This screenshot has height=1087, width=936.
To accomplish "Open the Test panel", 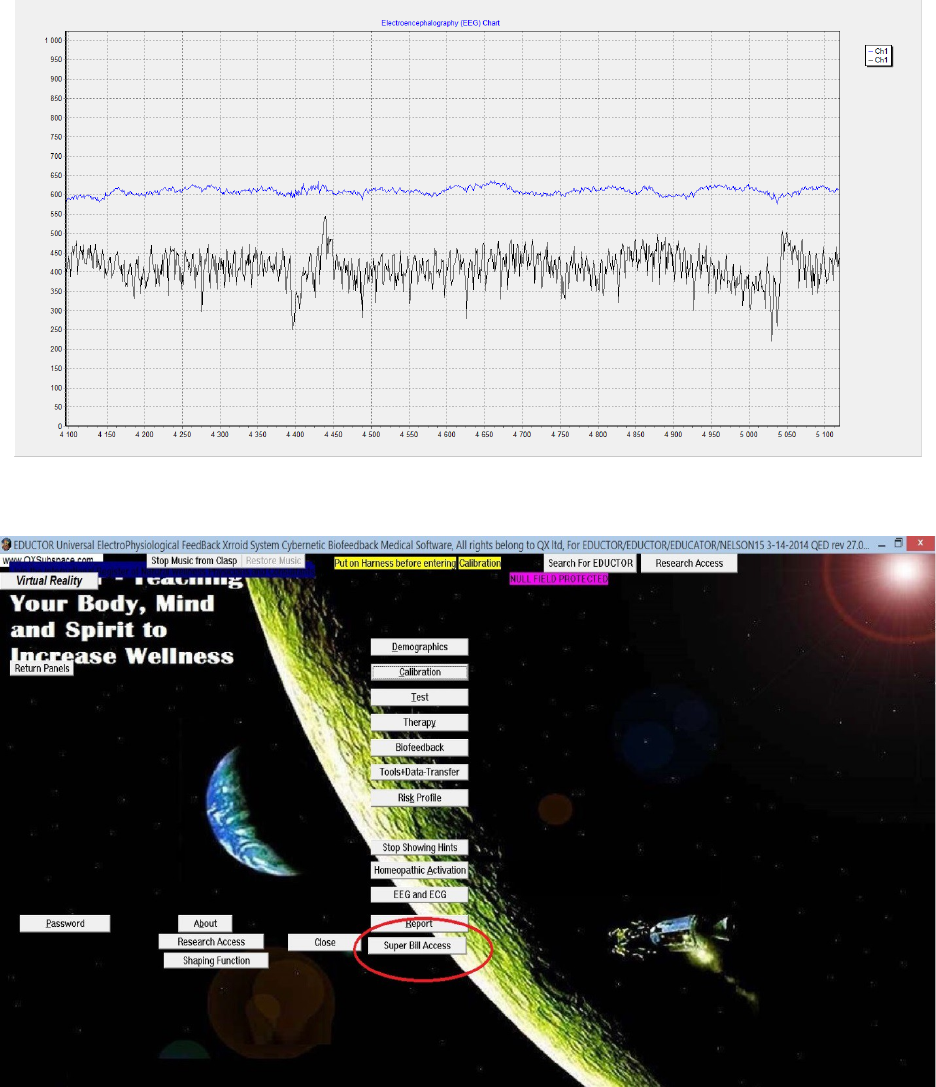I will coord(419,697).
